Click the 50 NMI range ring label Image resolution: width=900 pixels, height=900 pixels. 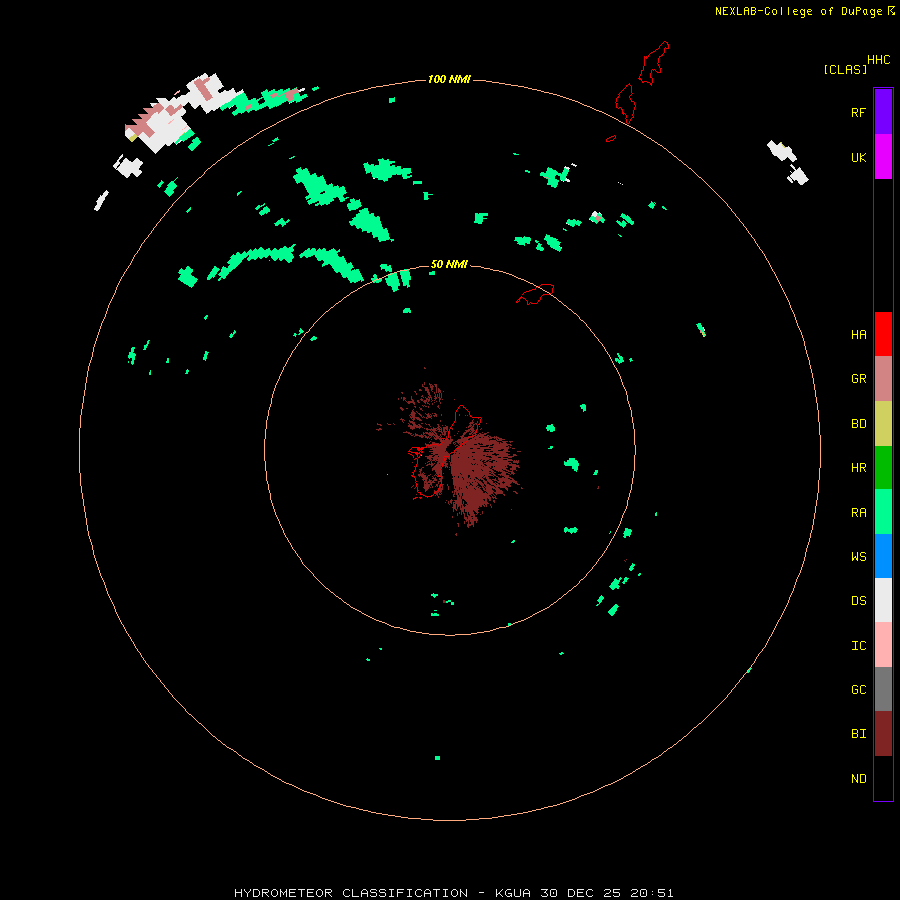[x=449, y=264]
